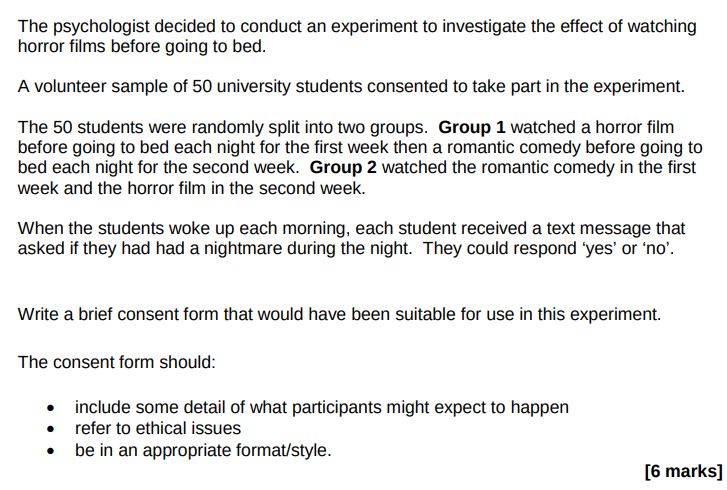Click the third bullet point dot
The height and width of the screenshot is (490, 727).
[x=51, y=451]
